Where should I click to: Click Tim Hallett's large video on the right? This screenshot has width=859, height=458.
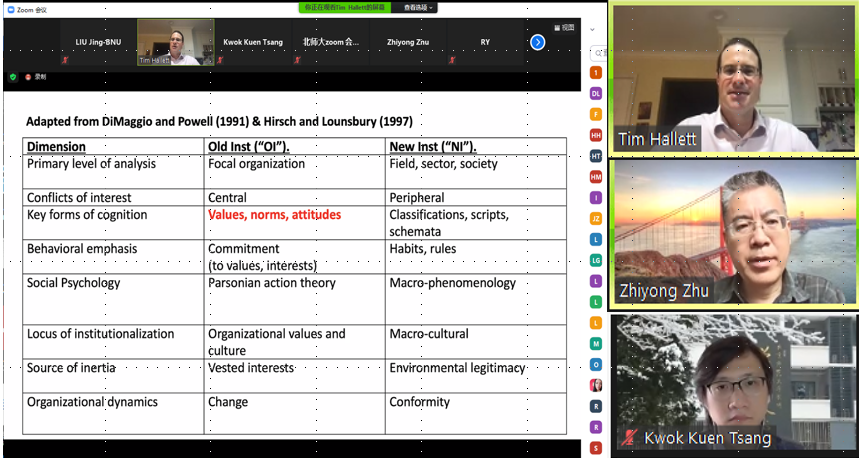(x=734, y=78)
